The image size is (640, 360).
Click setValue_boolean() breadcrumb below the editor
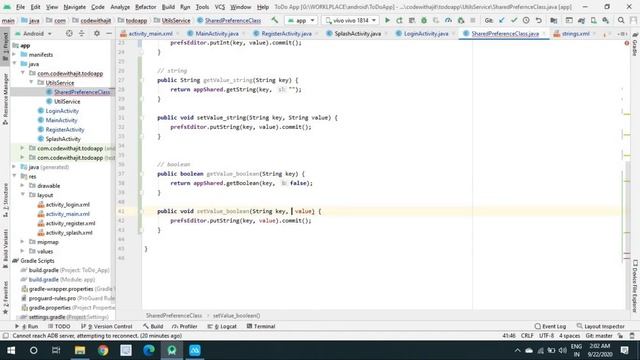[236, 316]
